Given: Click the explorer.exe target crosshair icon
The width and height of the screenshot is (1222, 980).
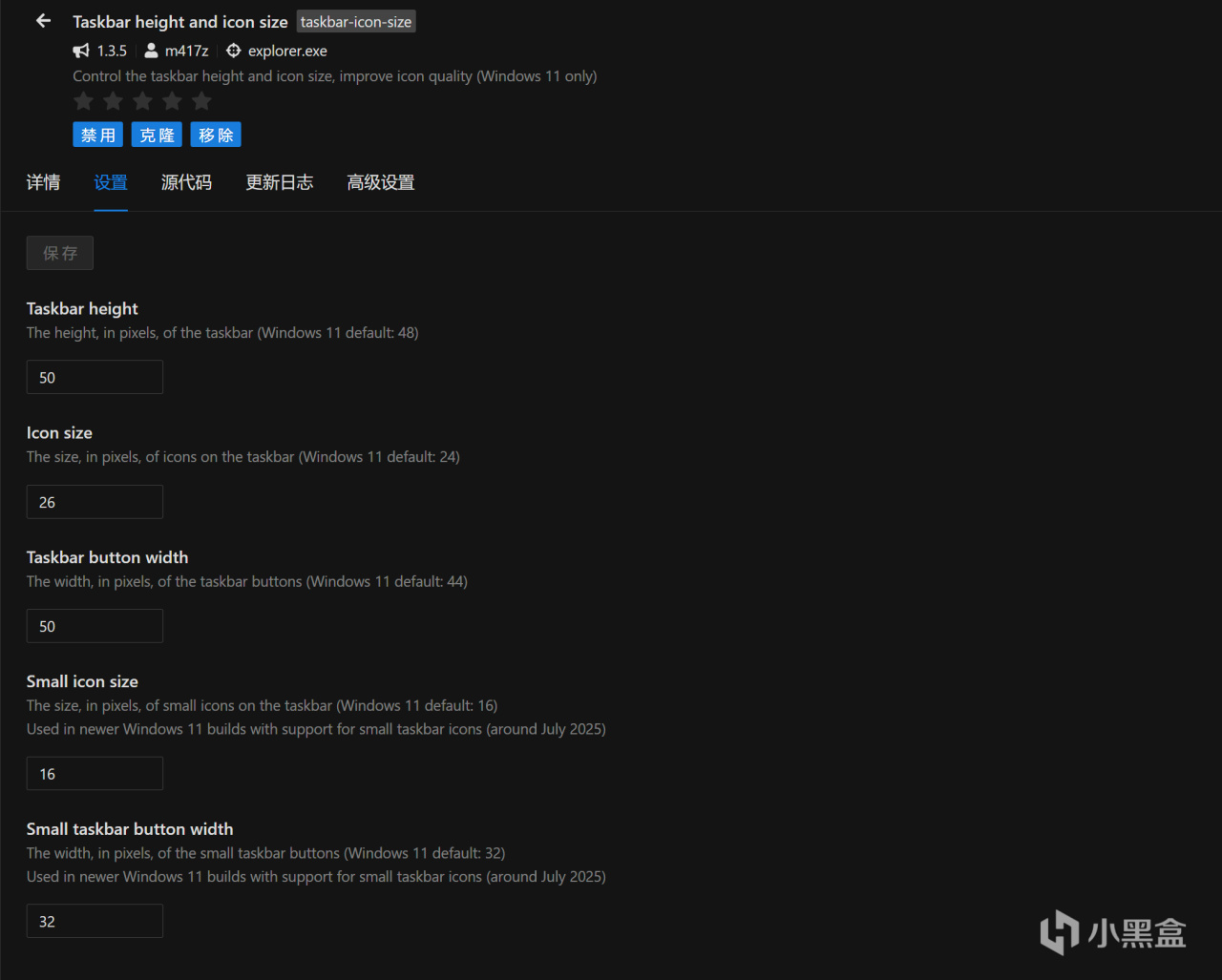Looking at the screenshot, I should (x=234, y=51).
